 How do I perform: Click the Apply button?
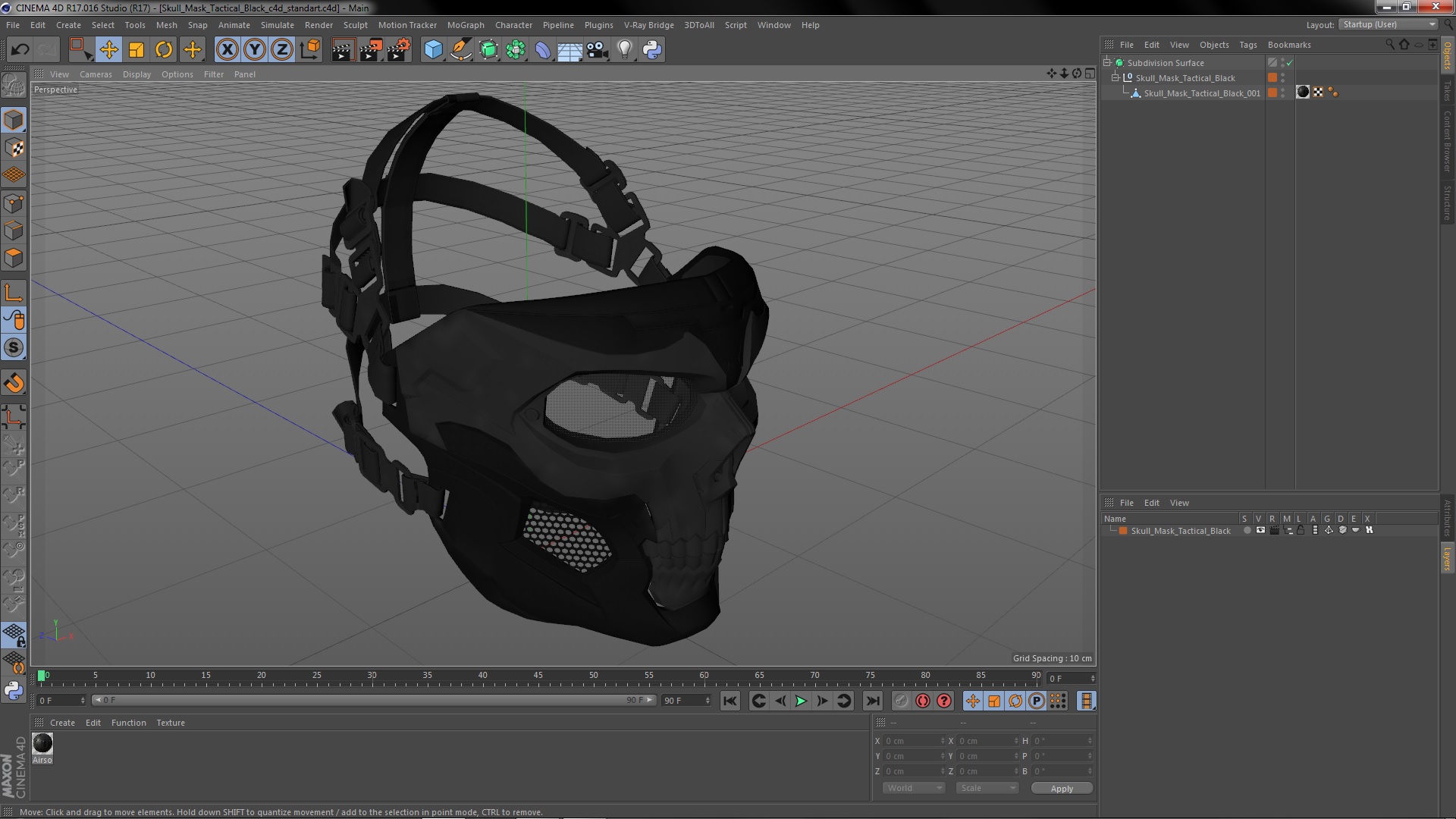(1061, 789)
